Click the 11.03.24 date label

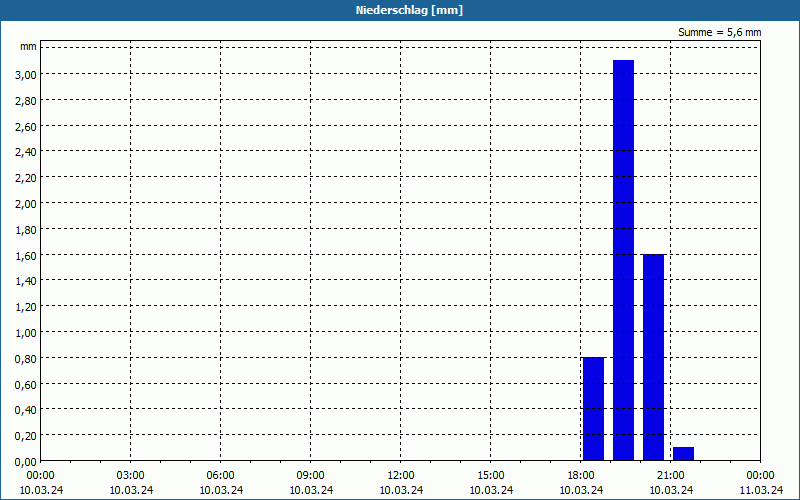tap(761, 490)
